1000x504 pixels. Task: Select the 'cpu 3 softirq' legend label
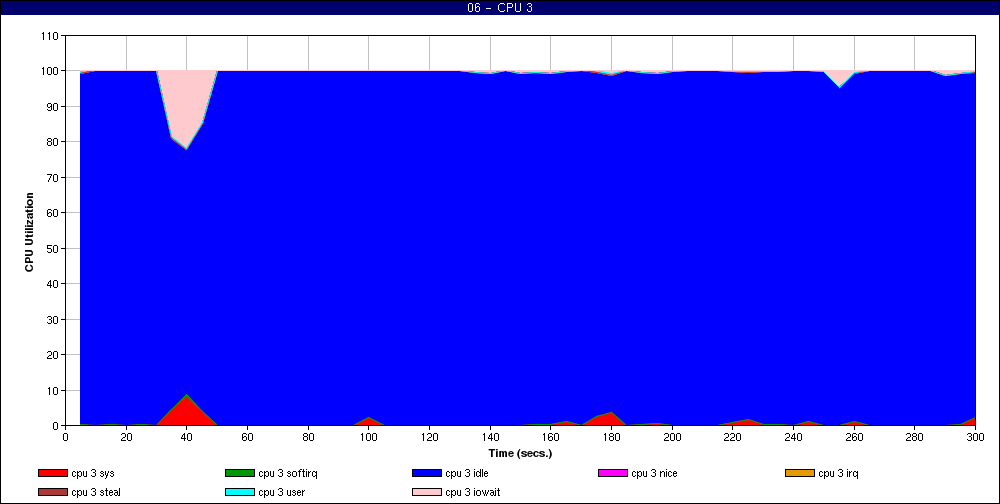288,473
